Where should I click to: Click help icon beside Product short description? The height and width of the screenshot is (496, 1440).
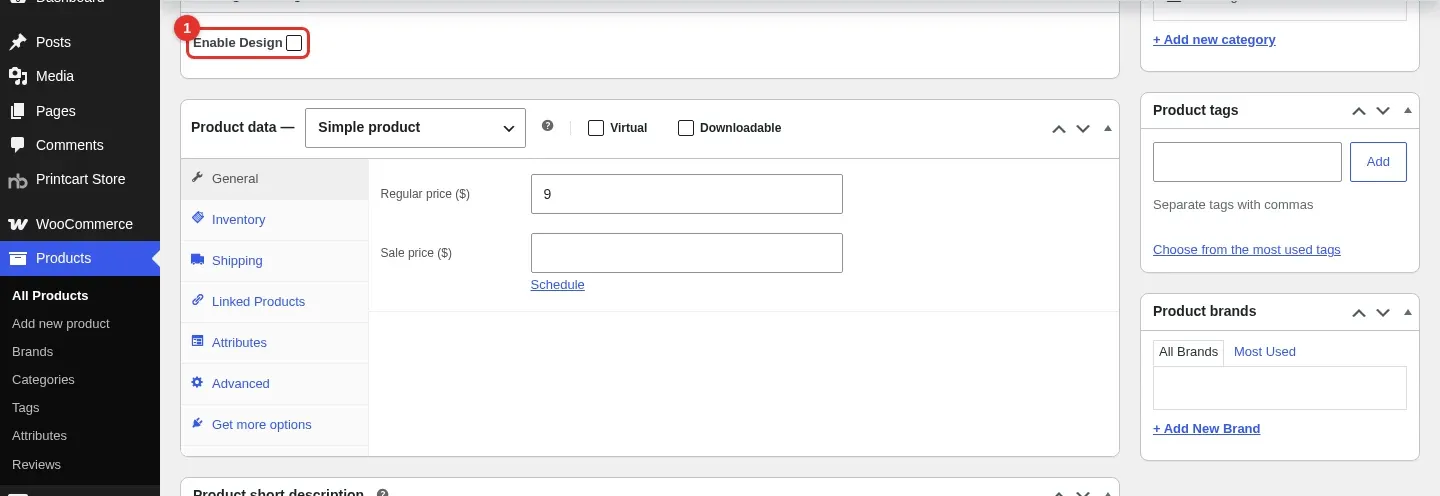click(382, 493)
